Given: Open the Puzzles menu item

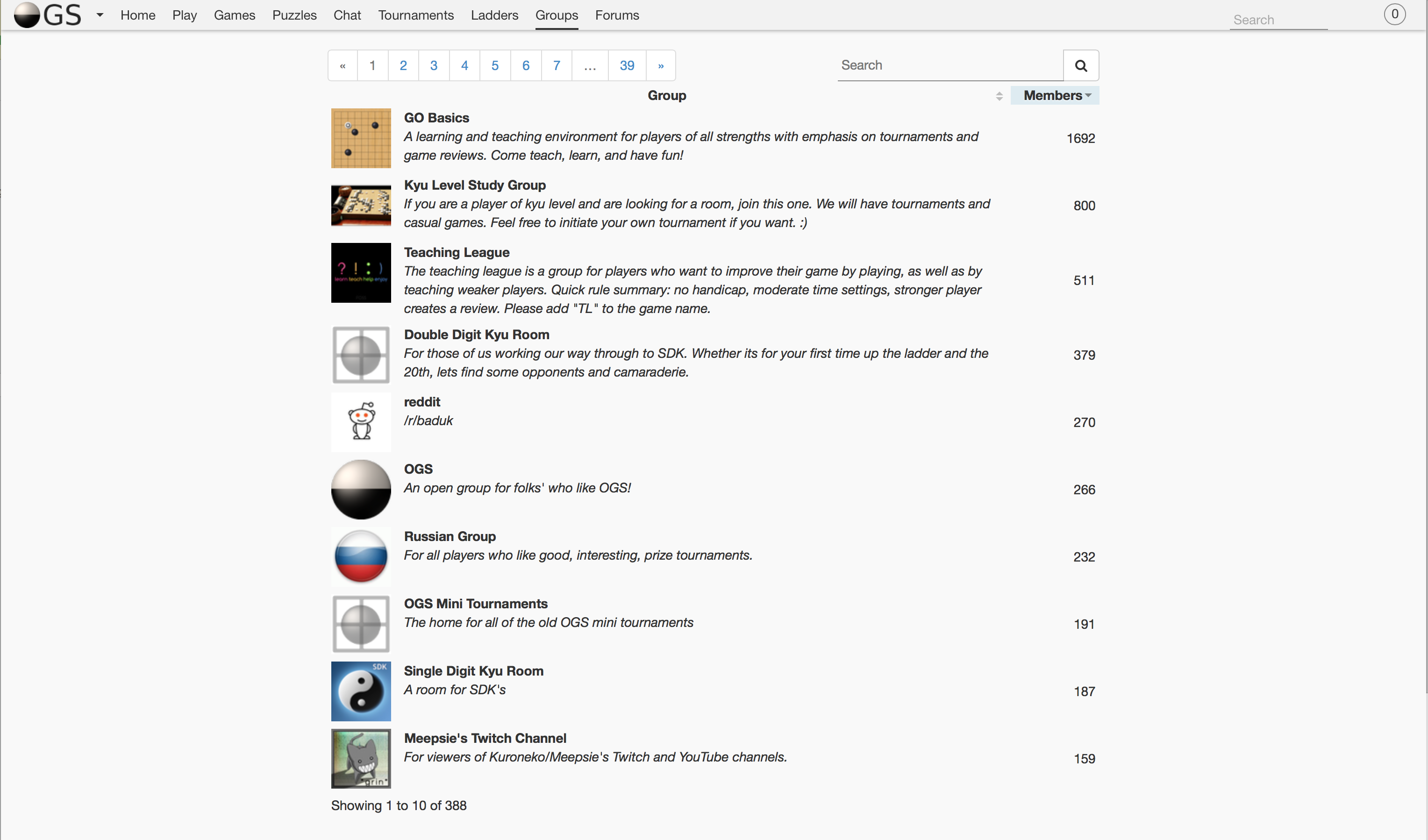Looking at the screenshot, I should (x=294, y=15).
